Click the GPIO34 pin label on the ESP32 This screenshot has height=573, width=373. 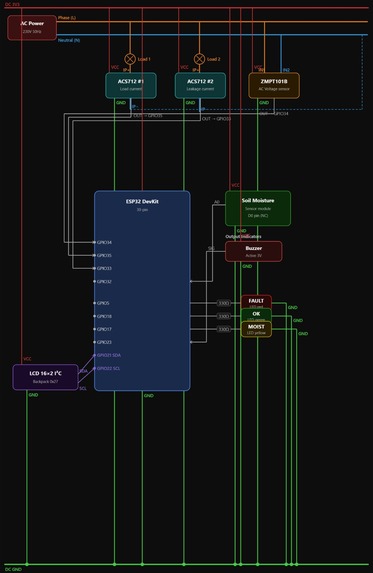point(104,242)
